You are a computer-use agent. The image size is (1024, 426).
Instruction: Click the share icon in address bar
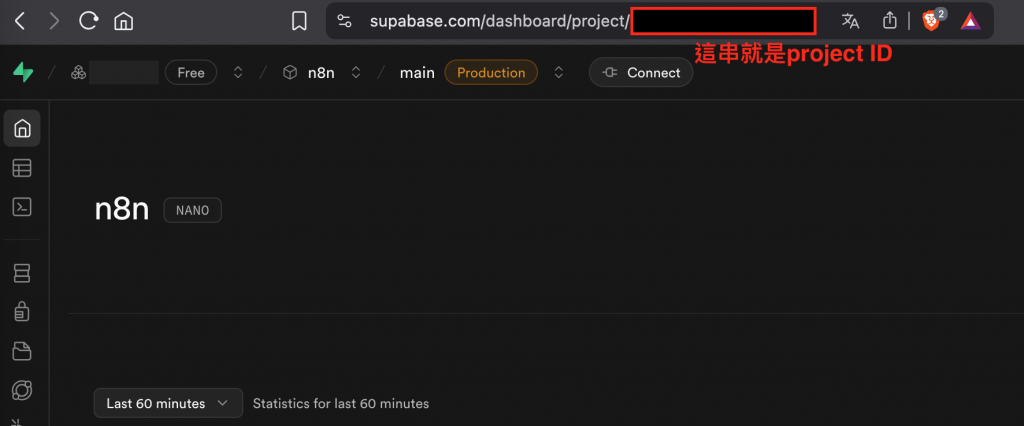(x=889, y=21)
